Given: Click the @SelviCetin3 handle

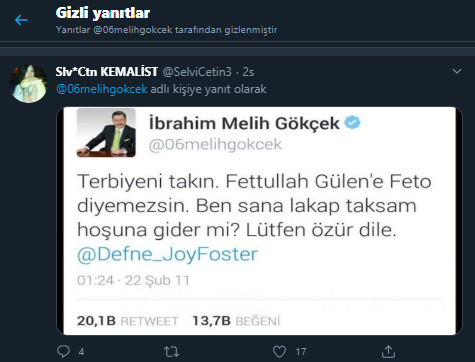Looking at the screenshot, I should tap(197, 72).
